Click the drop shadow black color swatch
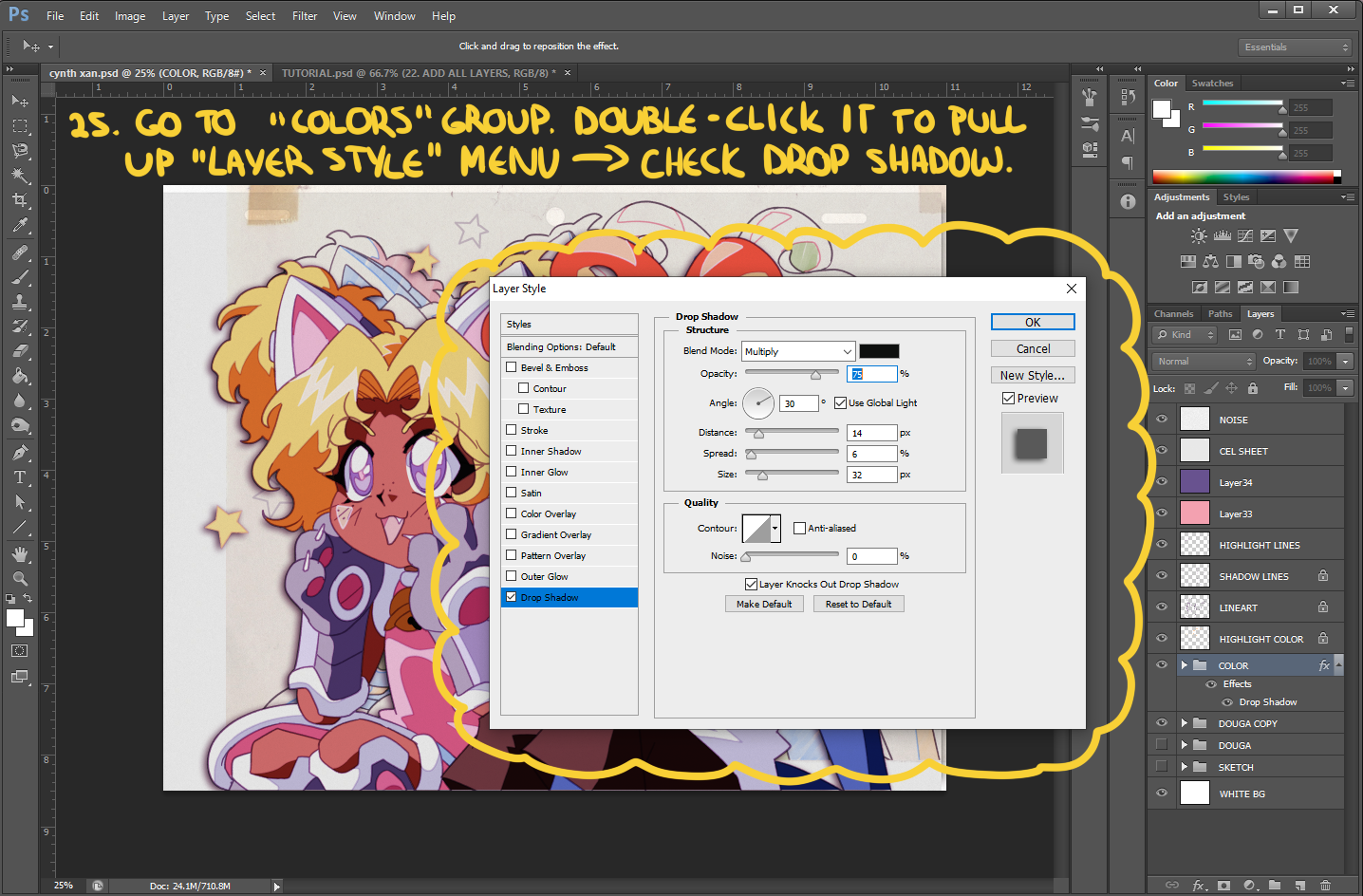1363x896 pixels. click(879, 351)
